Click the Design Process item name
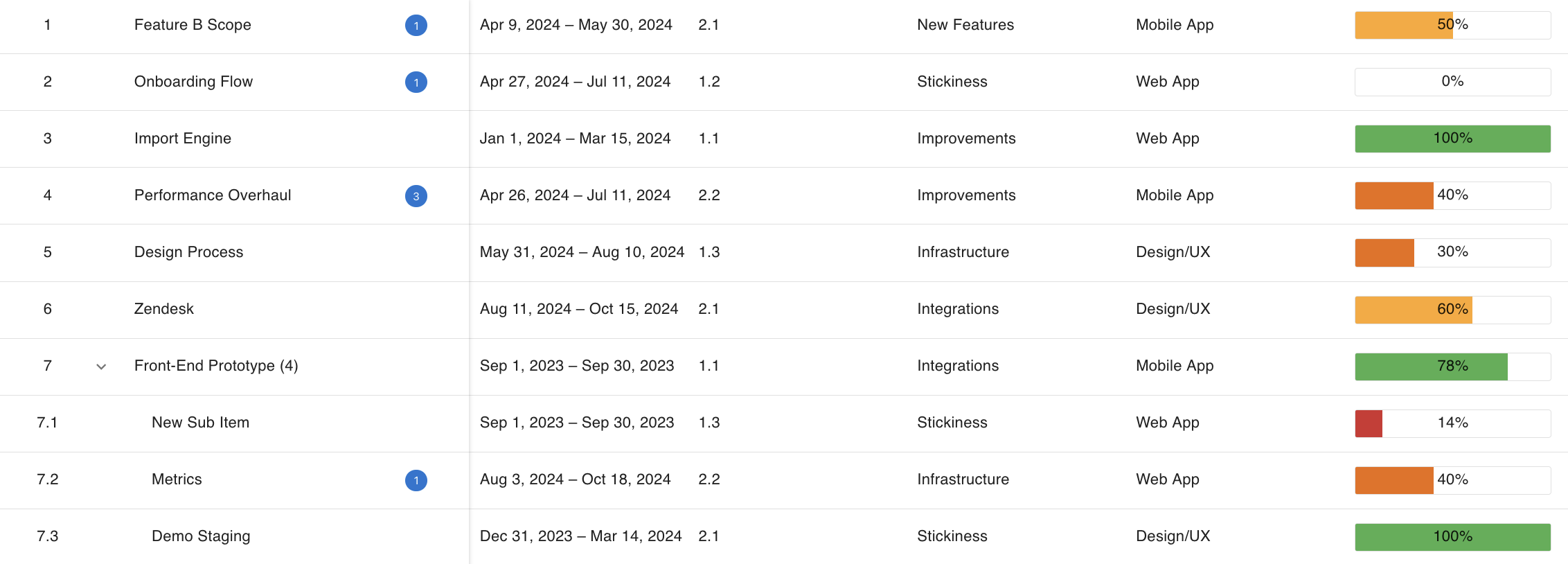1568x564 pixels. 188,252
